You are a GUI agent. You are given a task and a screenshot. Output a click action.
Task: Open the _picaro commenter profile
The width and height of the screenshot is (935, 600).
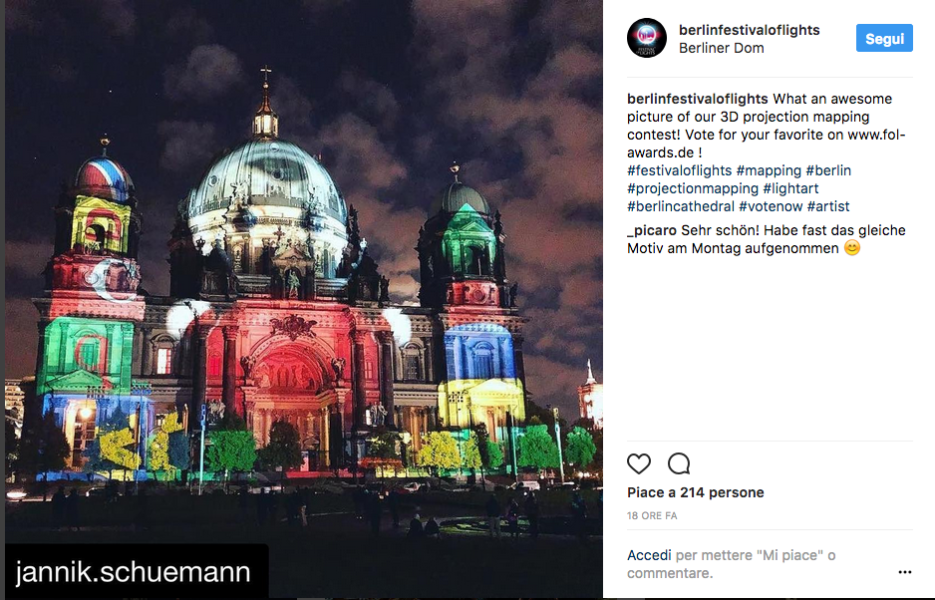[x=652, y=230]
